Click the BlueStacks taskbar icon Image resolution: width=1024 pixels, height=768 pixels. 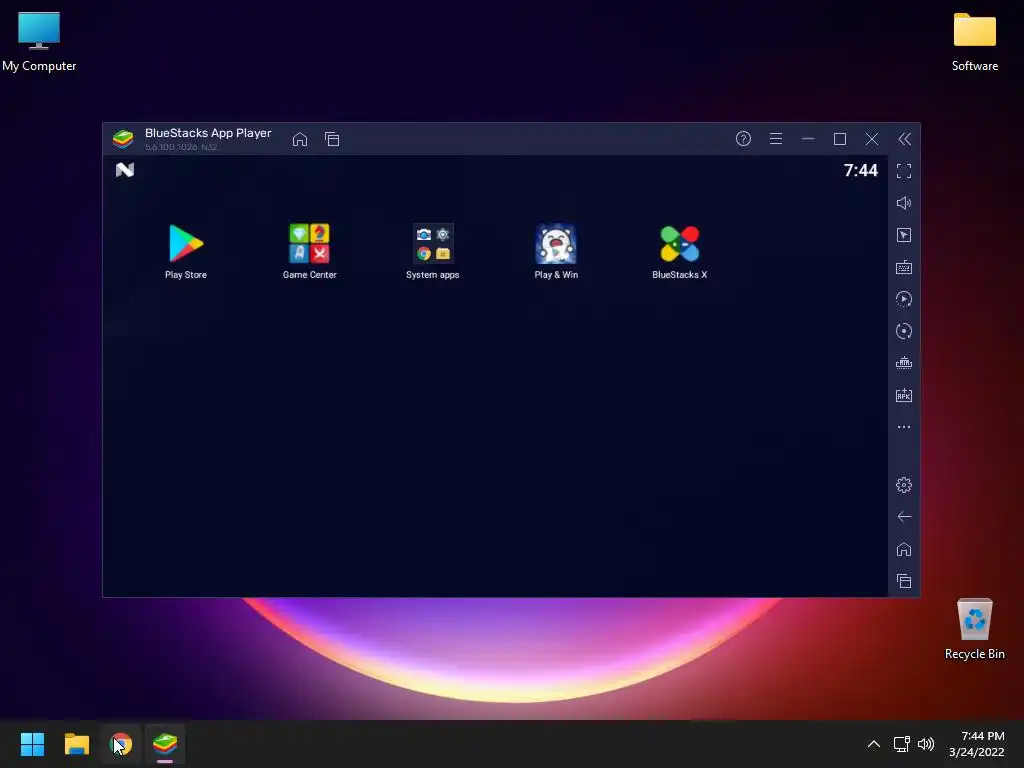[x=165, y=744]
